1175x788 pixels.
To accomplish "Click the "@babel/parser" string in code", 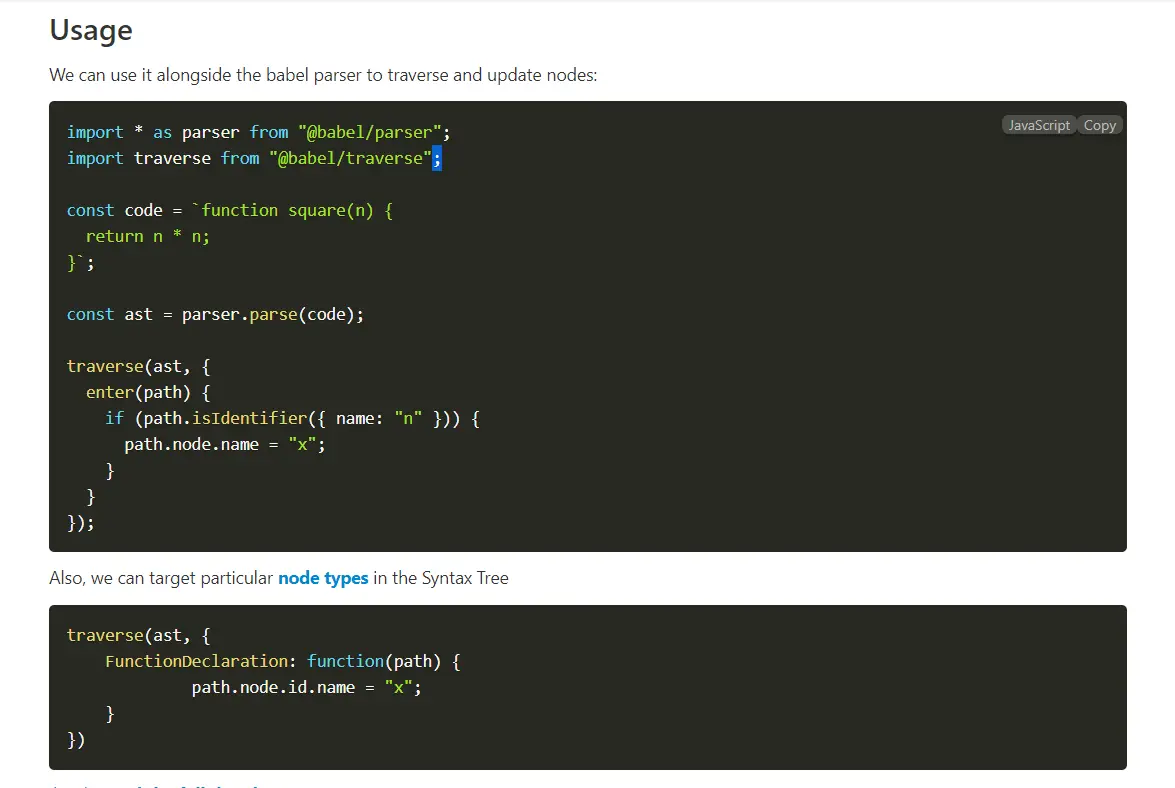I will [370, 133].
